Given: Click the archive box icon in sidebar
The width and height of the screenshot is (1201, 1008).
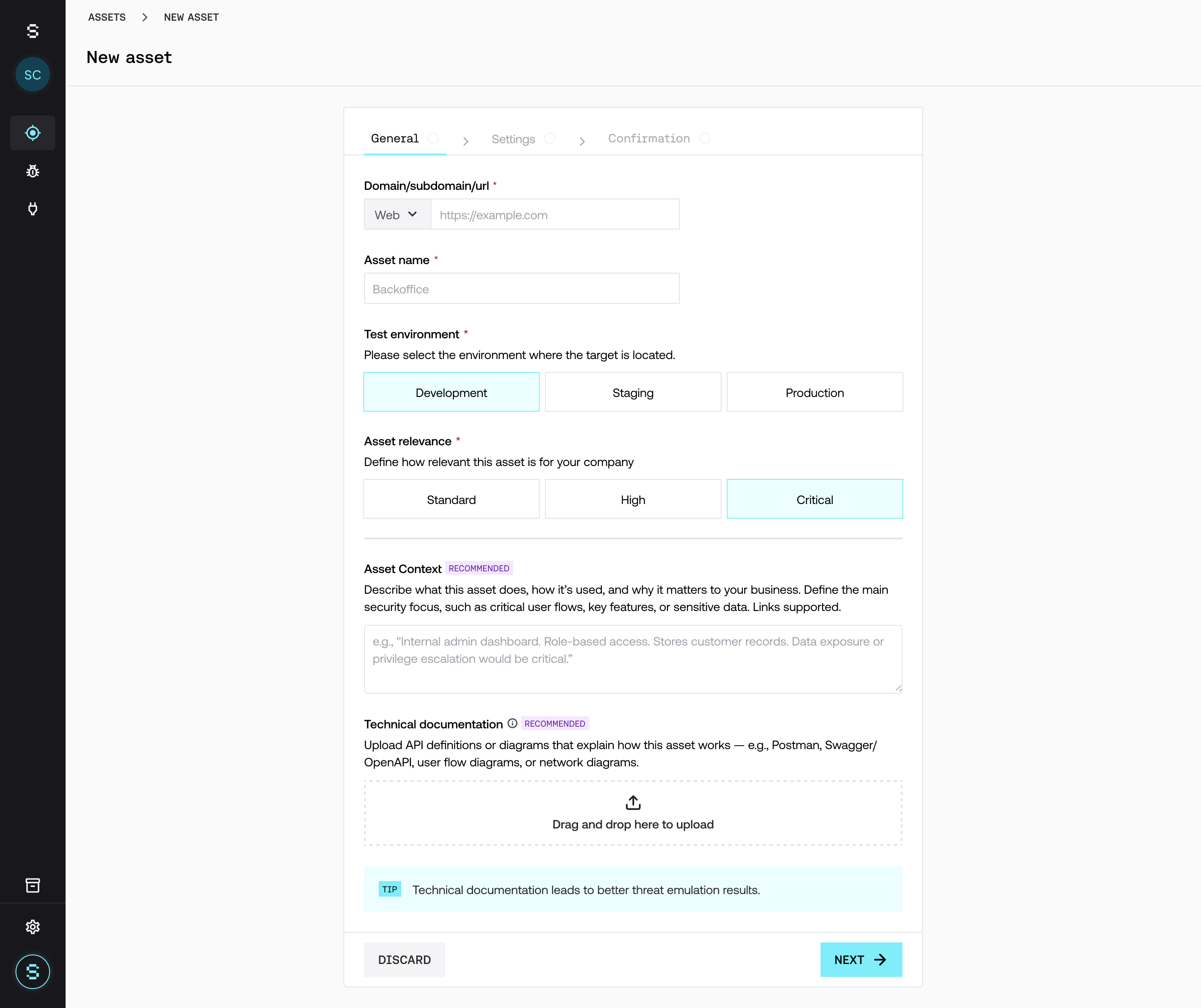Looking at the screenshot, I should click(33, 885).
